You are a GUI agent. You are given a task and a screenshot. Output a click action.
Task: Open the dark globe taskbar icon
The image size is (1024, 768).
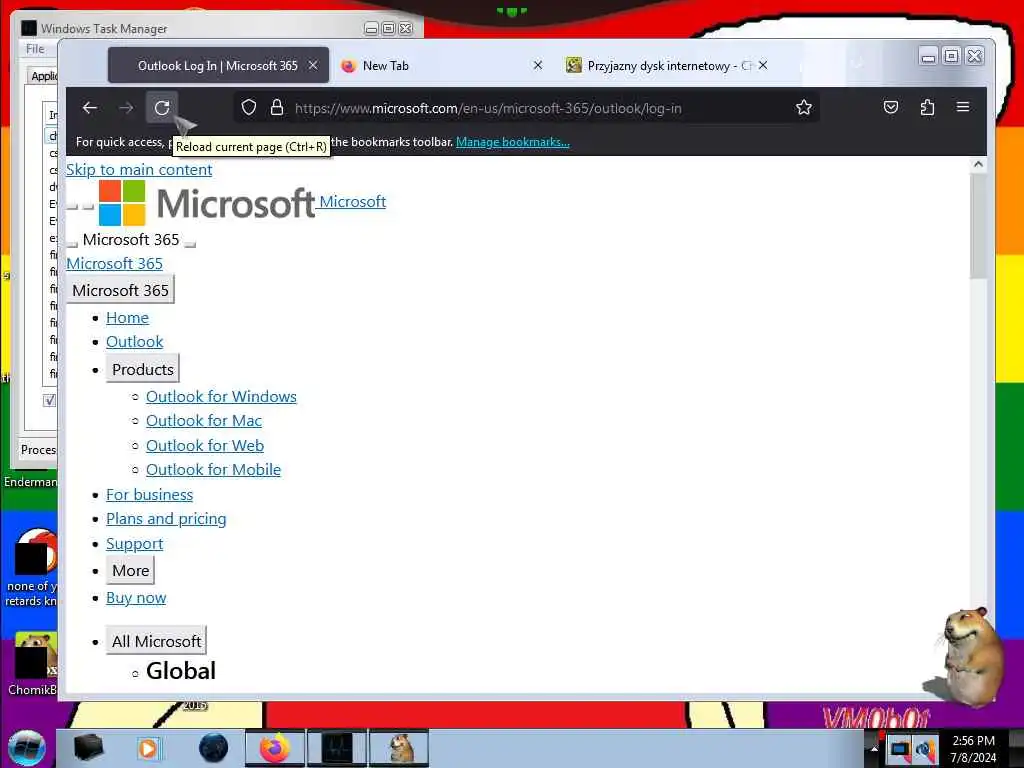[x=213, y=748]
